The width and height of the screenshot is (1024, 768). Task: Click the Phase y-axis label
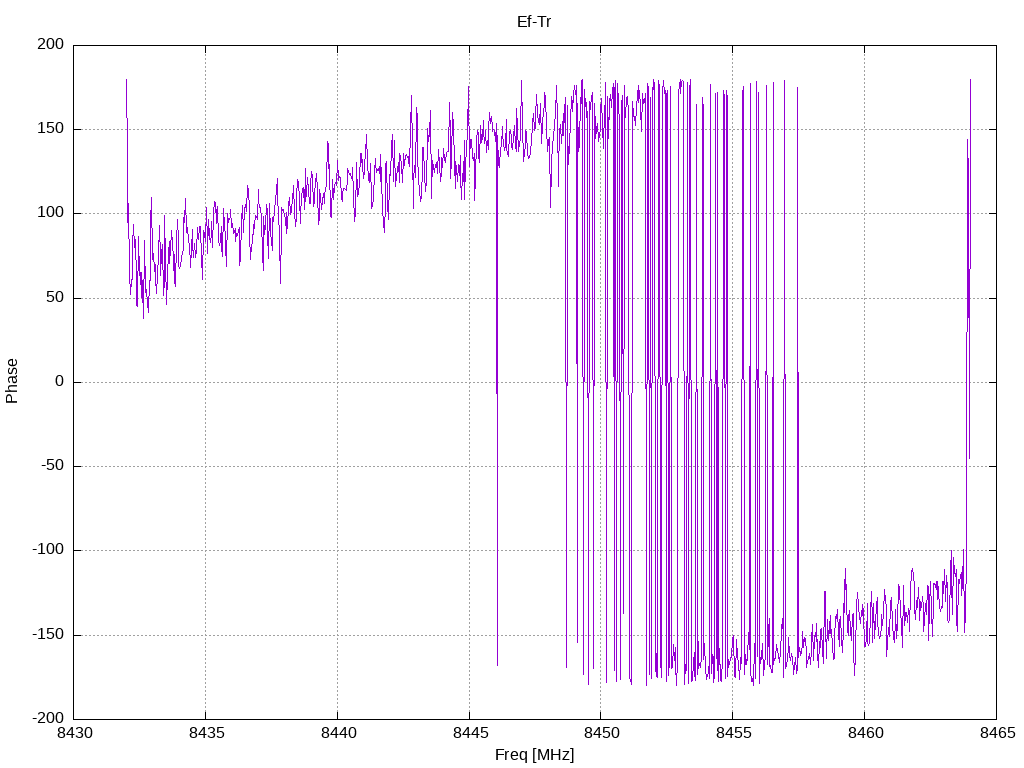[12, 381]
